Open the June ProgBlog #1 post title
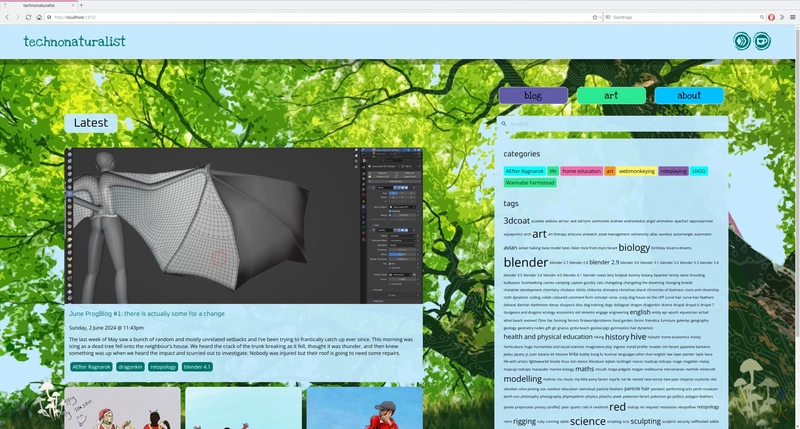Image resolution: width=800 pixels, height=429 pixels. coord(147,314)
